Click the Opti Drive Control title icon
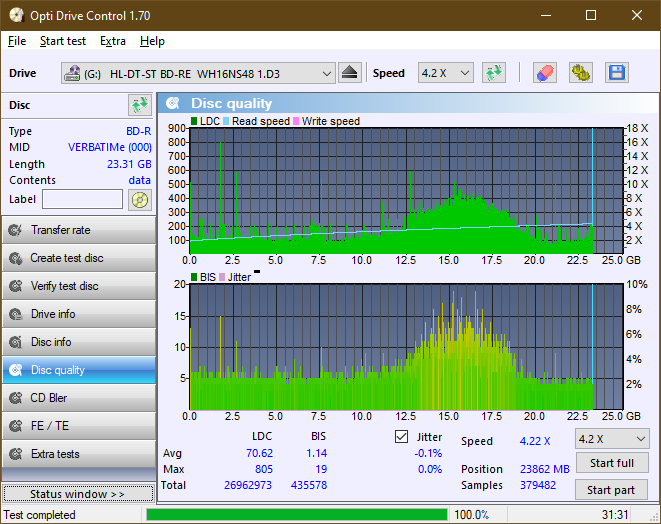Screen dimensions: 661x524 (x=16, y=16)
